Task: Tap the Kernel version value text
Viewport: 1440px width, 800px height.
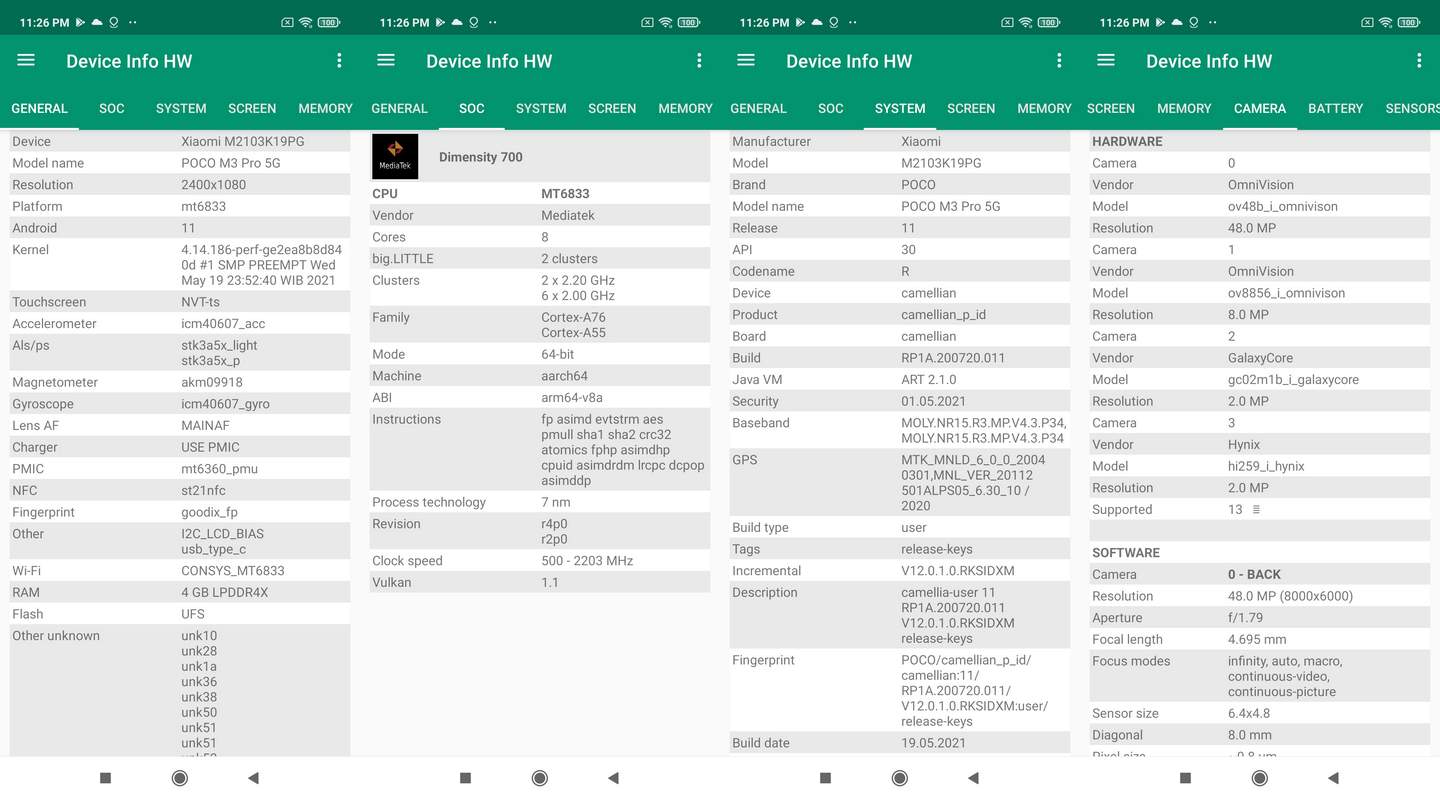Action: click(261, 265)
